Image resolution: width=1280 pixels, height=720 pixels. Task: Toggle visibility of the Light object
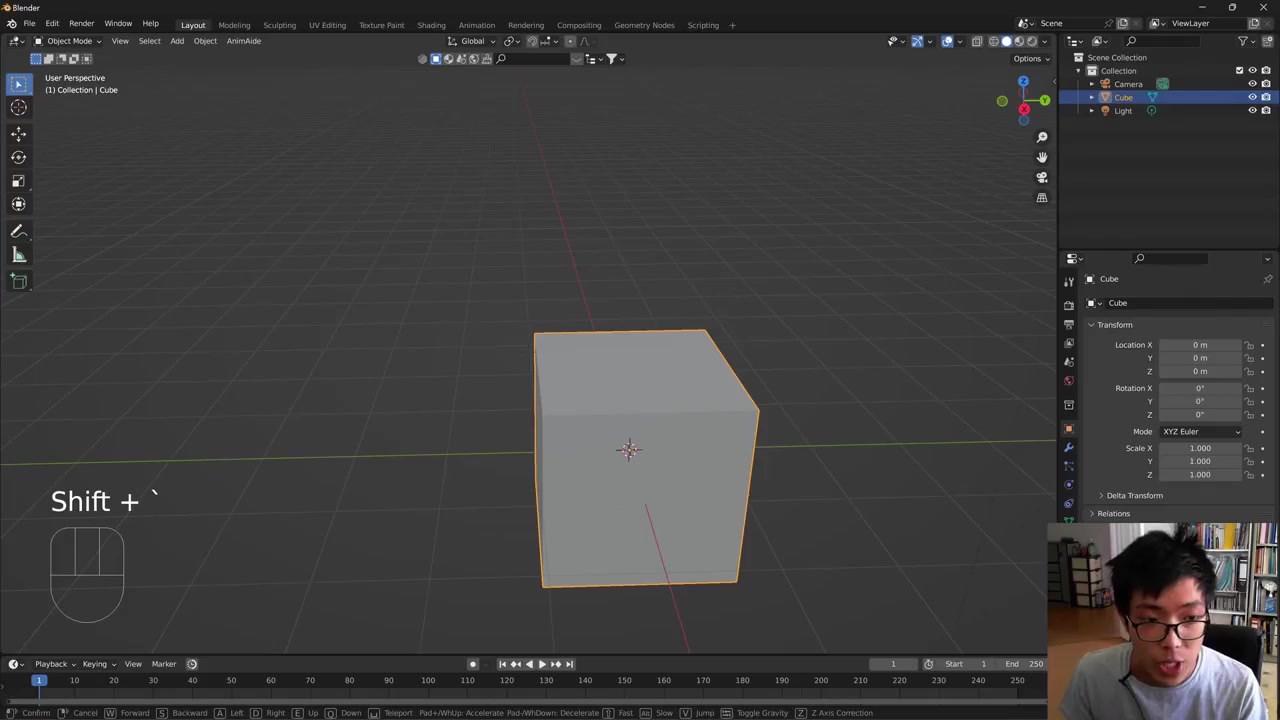pyautogui.click(x=1252, y=111)
